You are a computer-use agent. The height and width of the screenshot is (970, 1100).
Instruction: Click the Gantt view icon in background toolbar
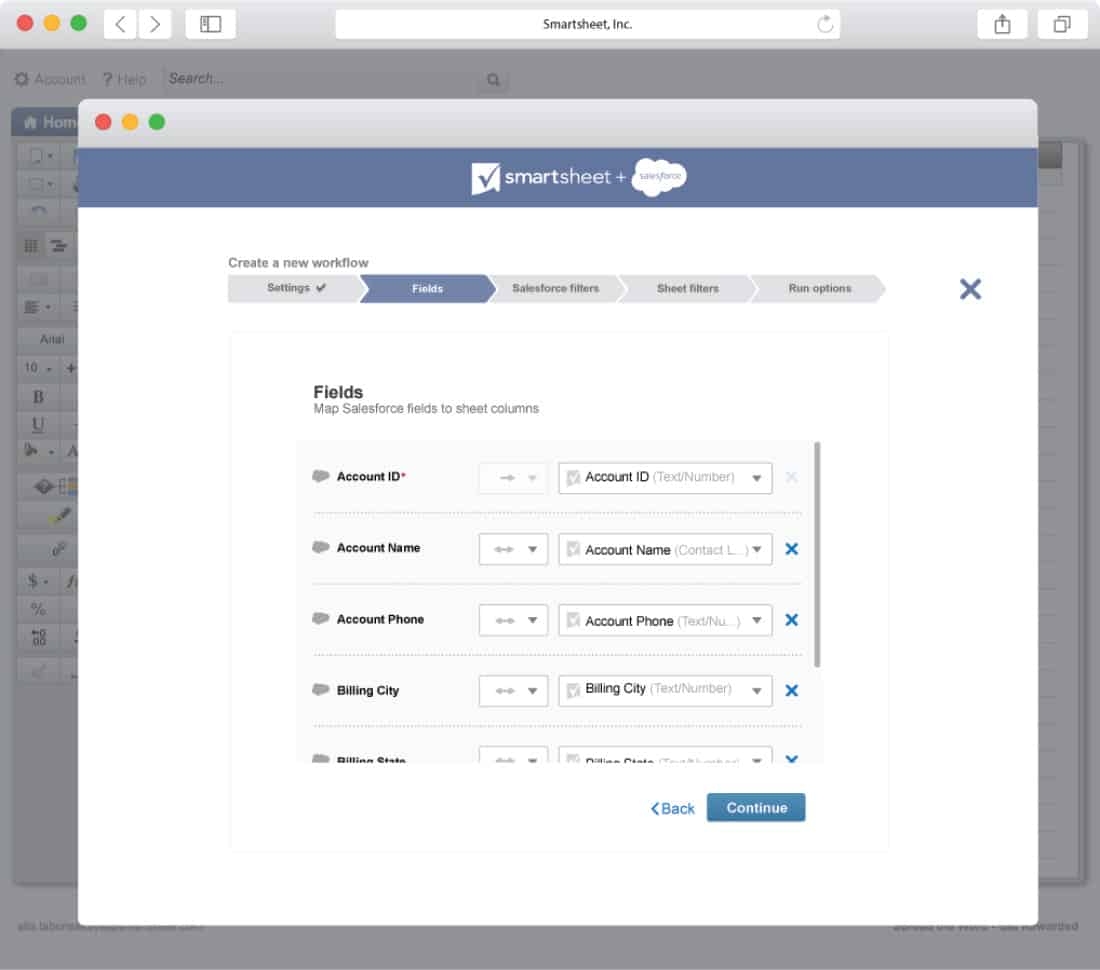pos(58,245)
